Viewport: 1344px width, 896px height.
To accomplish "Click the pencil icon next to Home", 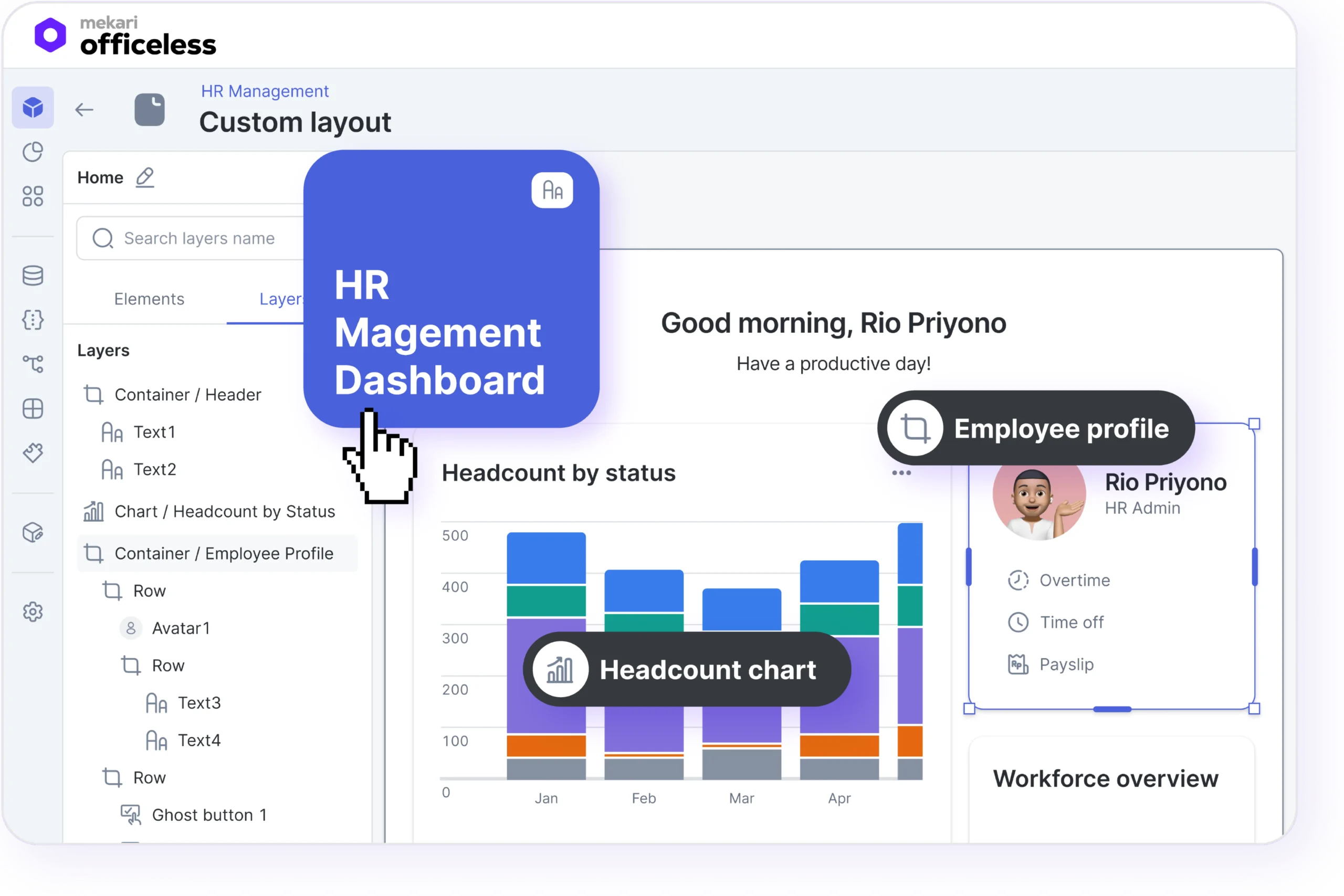I will [145, 178].
